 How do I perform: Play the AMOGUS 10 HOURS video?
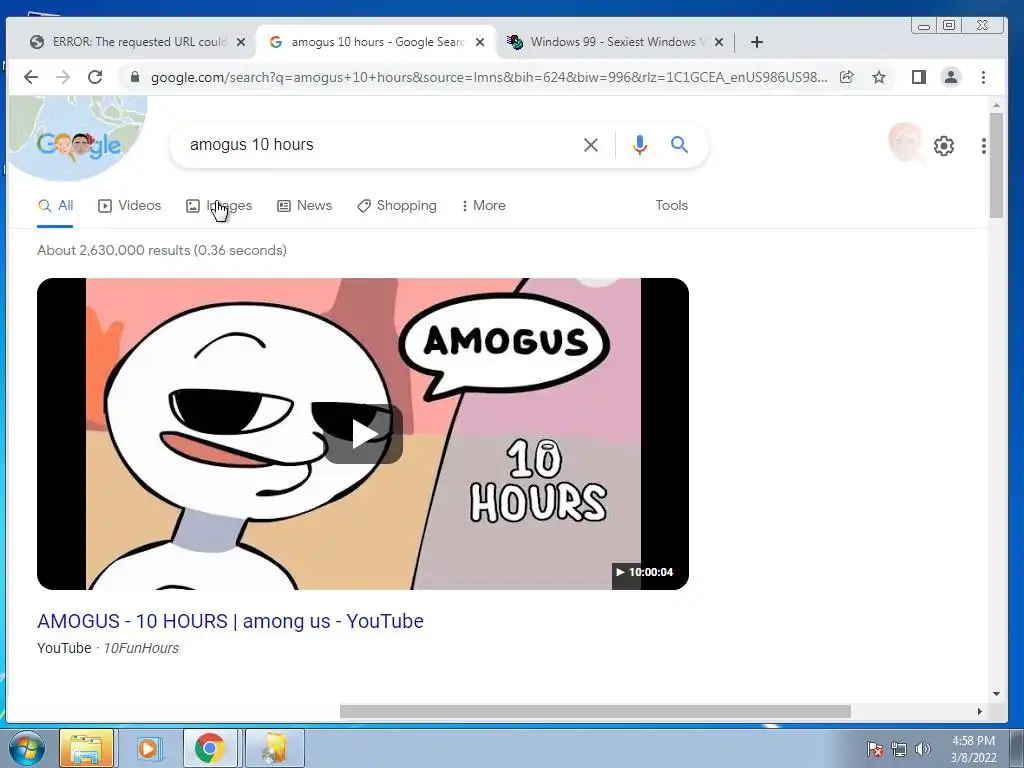(363, 434)
